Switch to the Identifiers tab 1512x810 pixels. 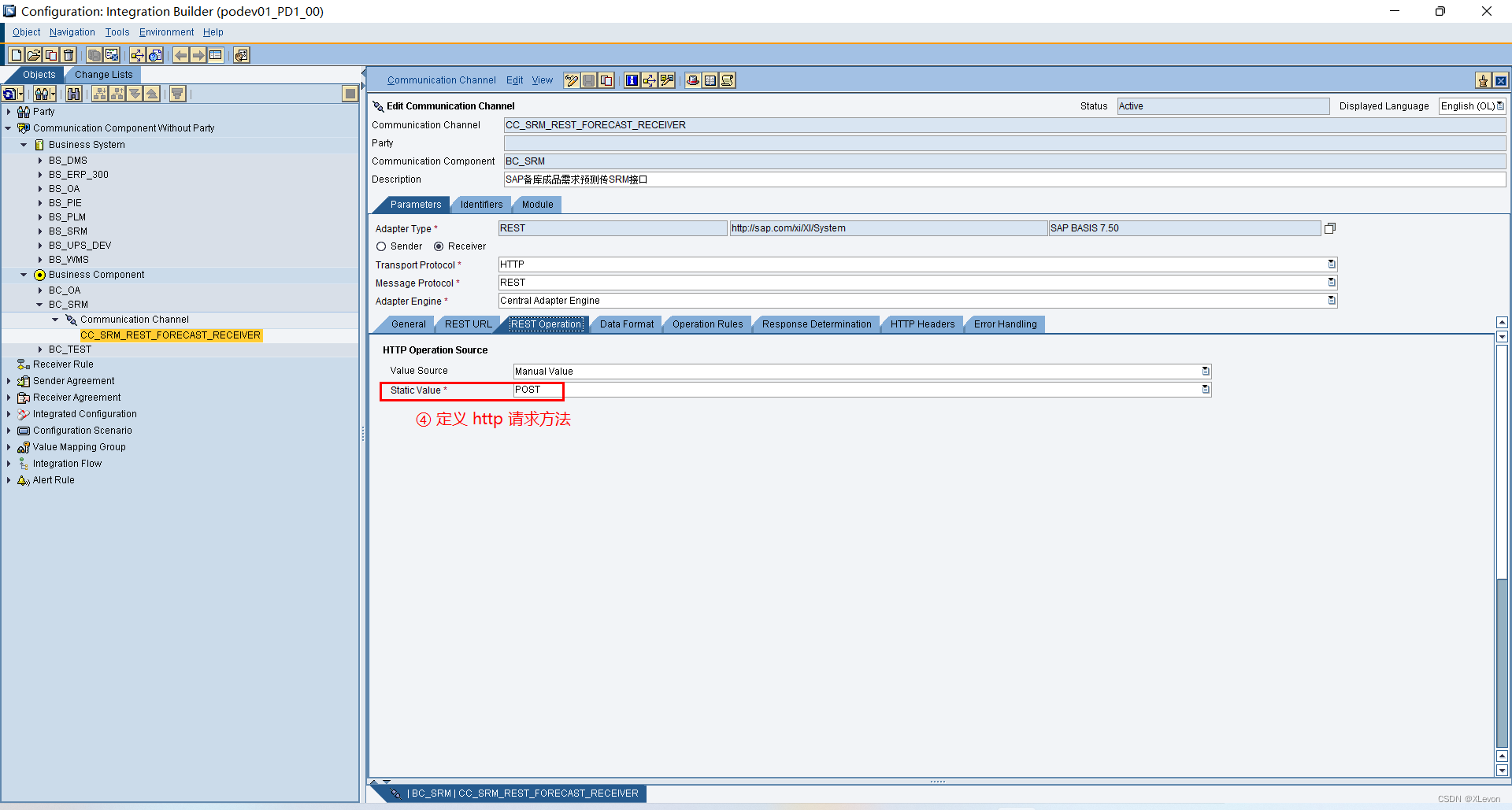tap(481, 205)
